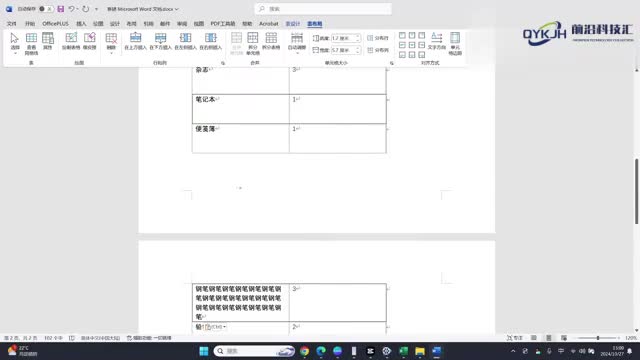Open the Cell Size dialog launcher
The height and width of the screenshot is (360, 640).
[x=391, y=63]
